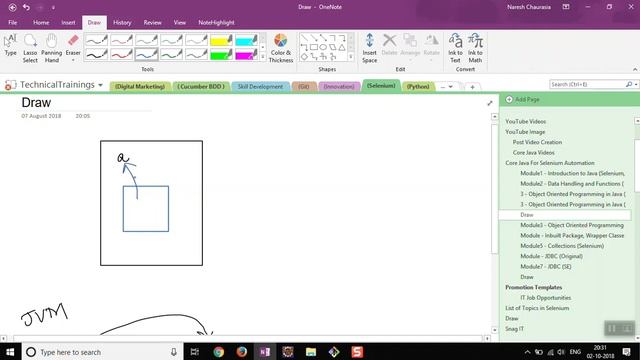Switch to the History tab
This screenshot has height=360, width=640.
122,22
